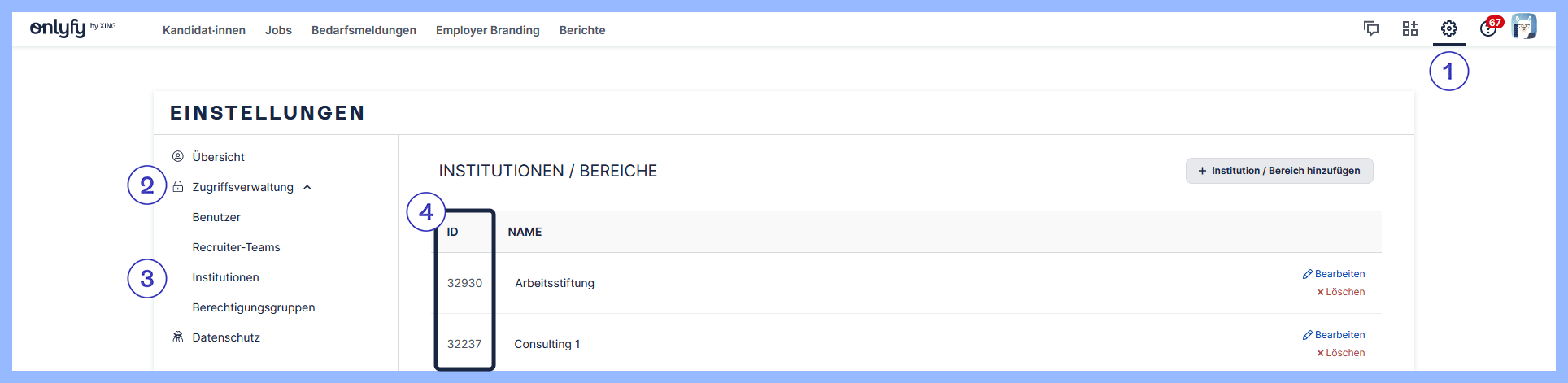Click the onlyfy by XING logo
Viewport: 1568px width, 383px height.
(73, 28)
